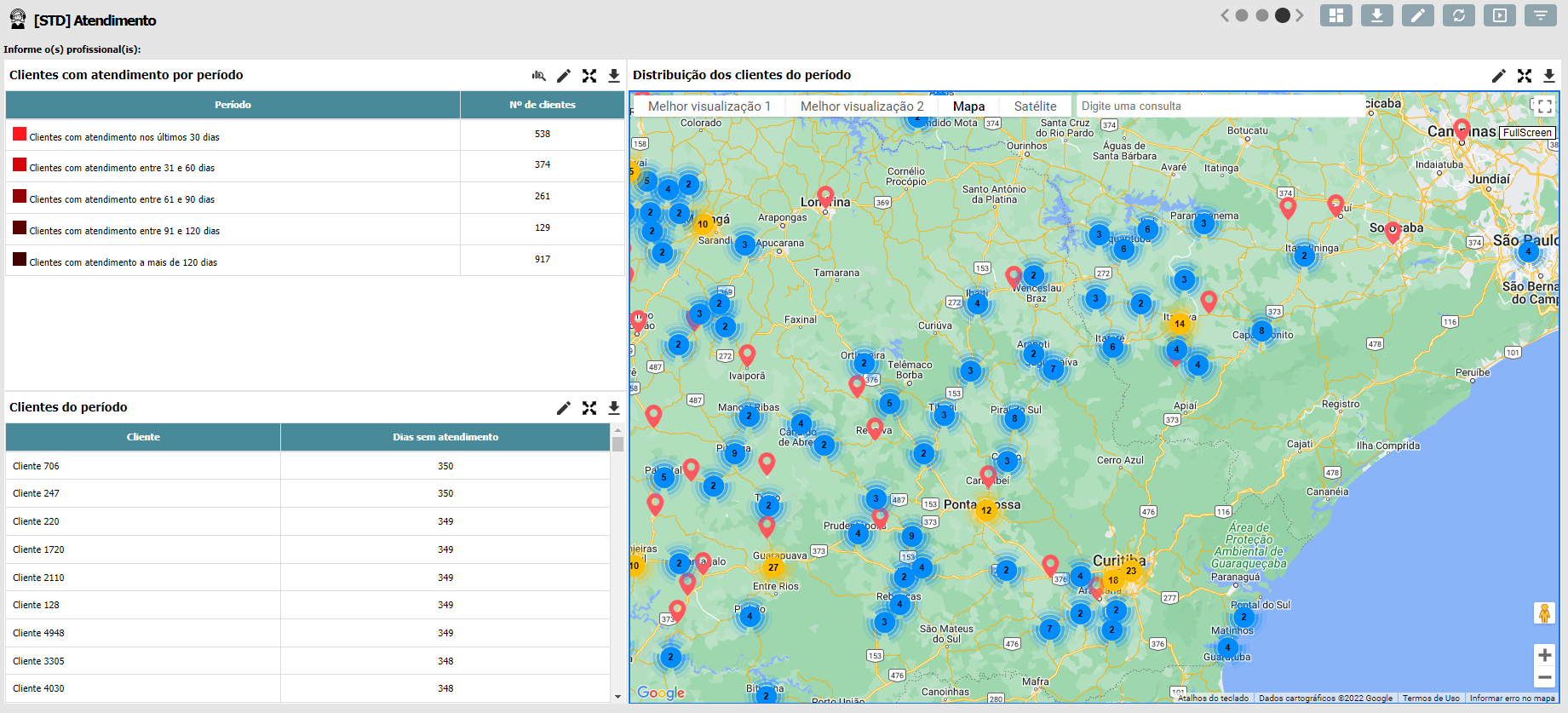1568x713 pixels.
Task: Edit the Distribuição dos clientes panel
Action: pyautogui.click(x=1498, y=76)
